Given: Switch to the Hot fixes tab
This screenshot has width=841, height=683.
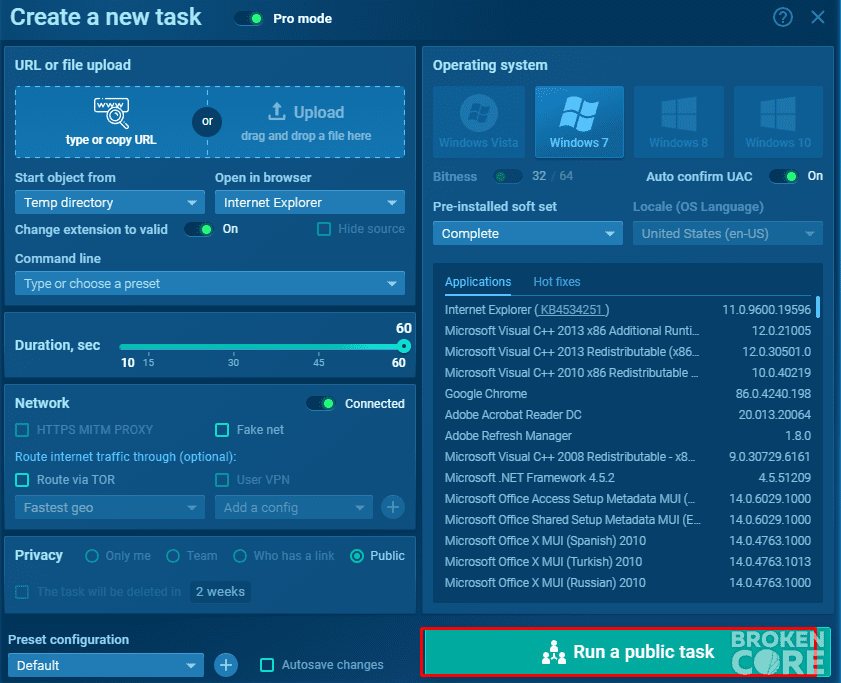Looking at the screenshot, I should coord(557,282).
